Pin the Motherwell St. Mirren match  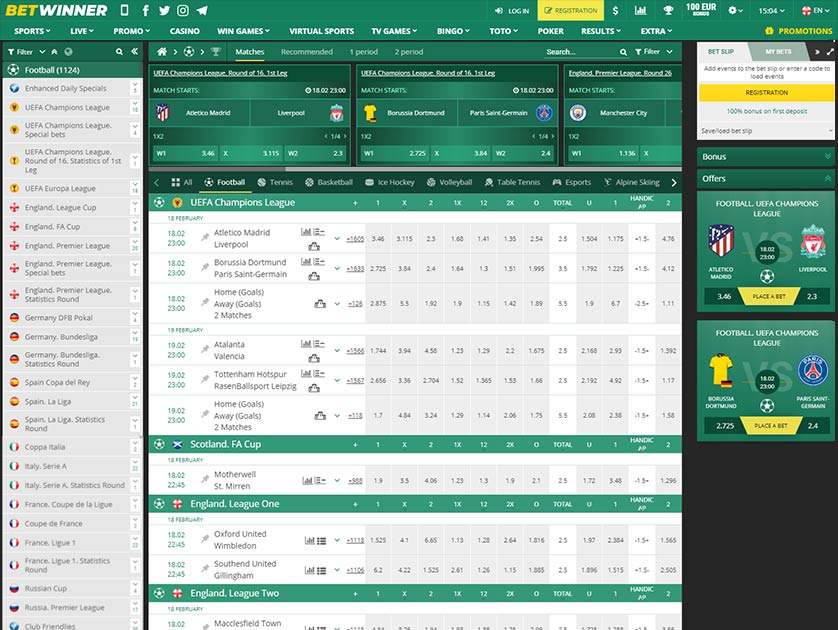(x=205, y=479)
